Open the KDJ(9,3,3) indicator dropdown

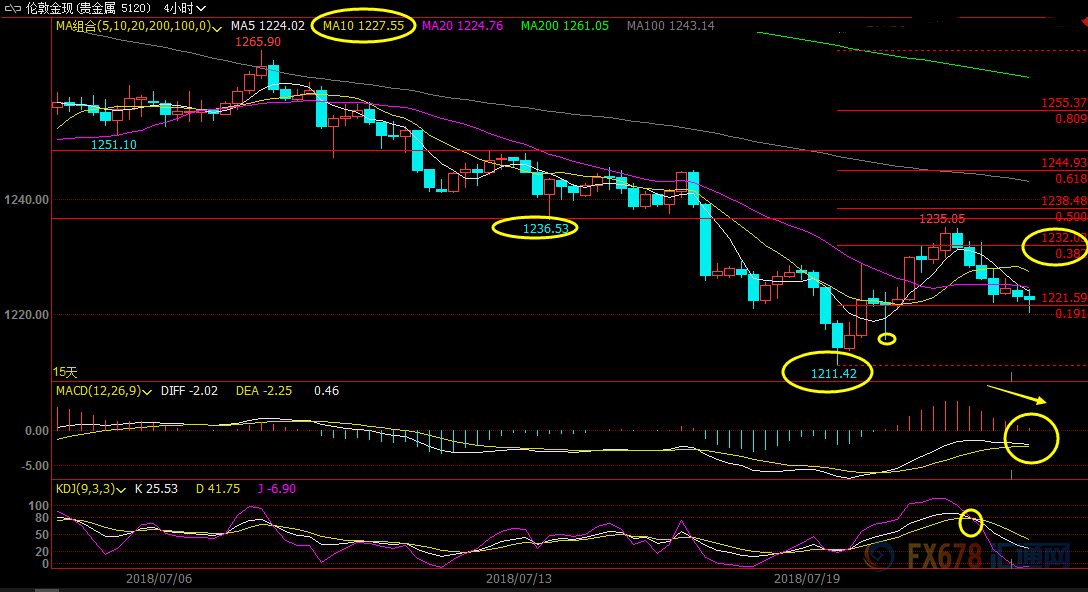121,489
